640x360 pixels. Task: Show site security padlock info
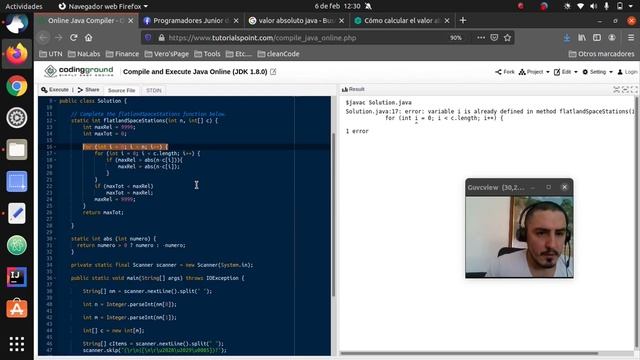162,38
